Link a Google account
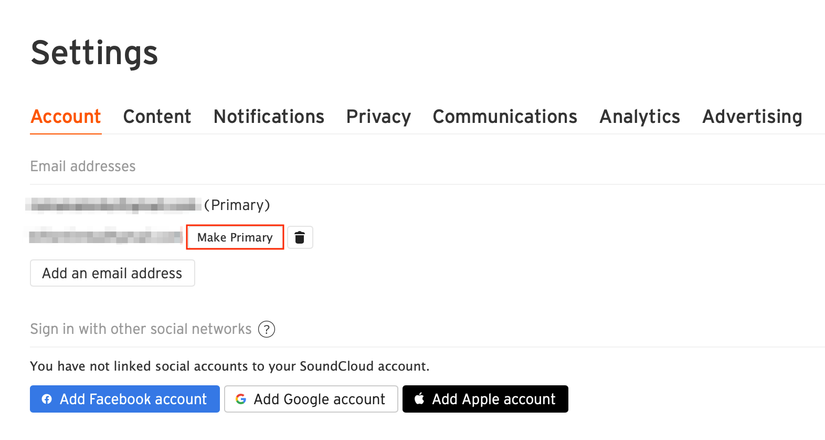The height and width of the screenshot is (440, 825). (x=311, y=399)
